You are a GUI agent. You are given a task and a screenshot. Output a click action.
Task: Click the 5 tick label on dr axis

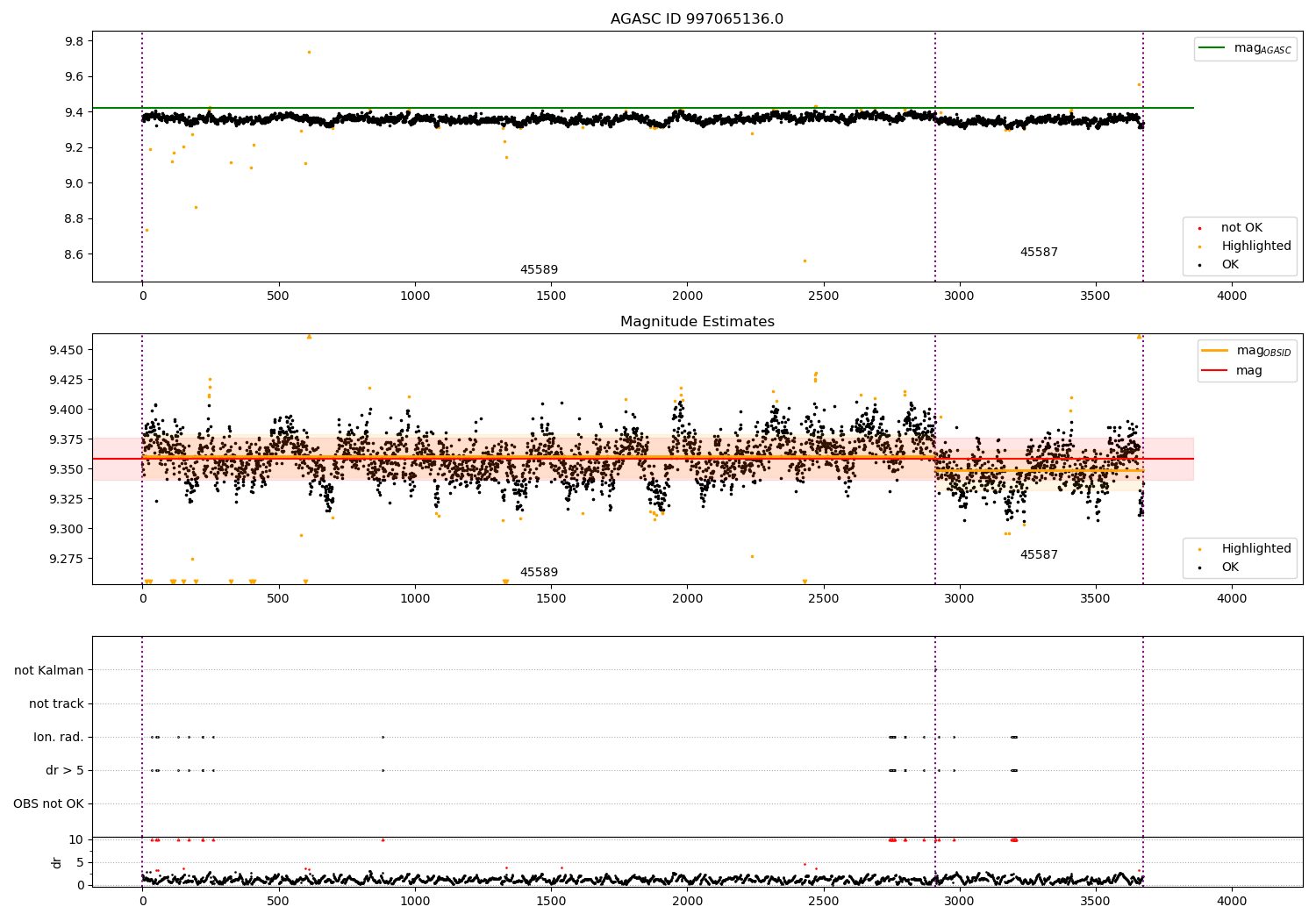pos(80,862)
